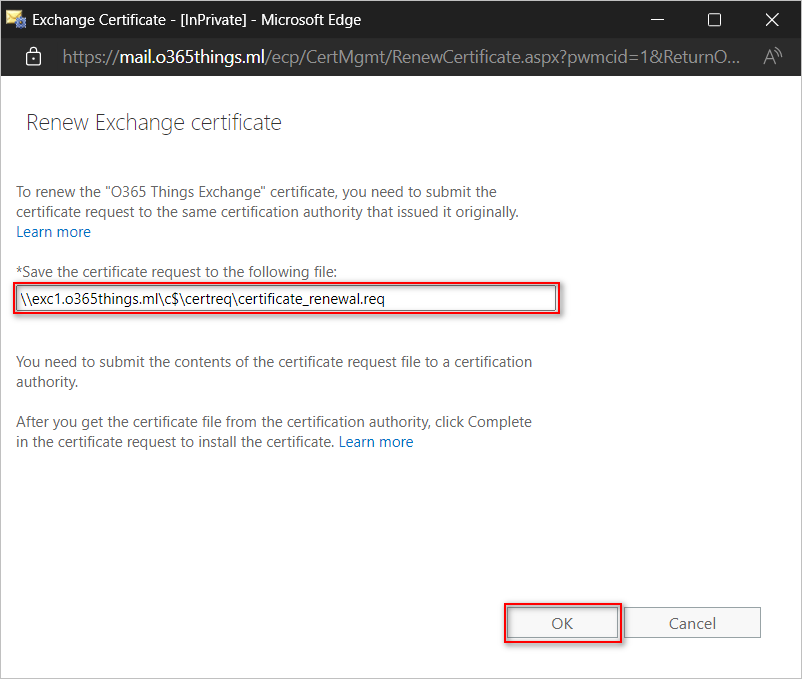Click OK to save the certificate request
Screen dimensions: 802x679
[562, 623]
